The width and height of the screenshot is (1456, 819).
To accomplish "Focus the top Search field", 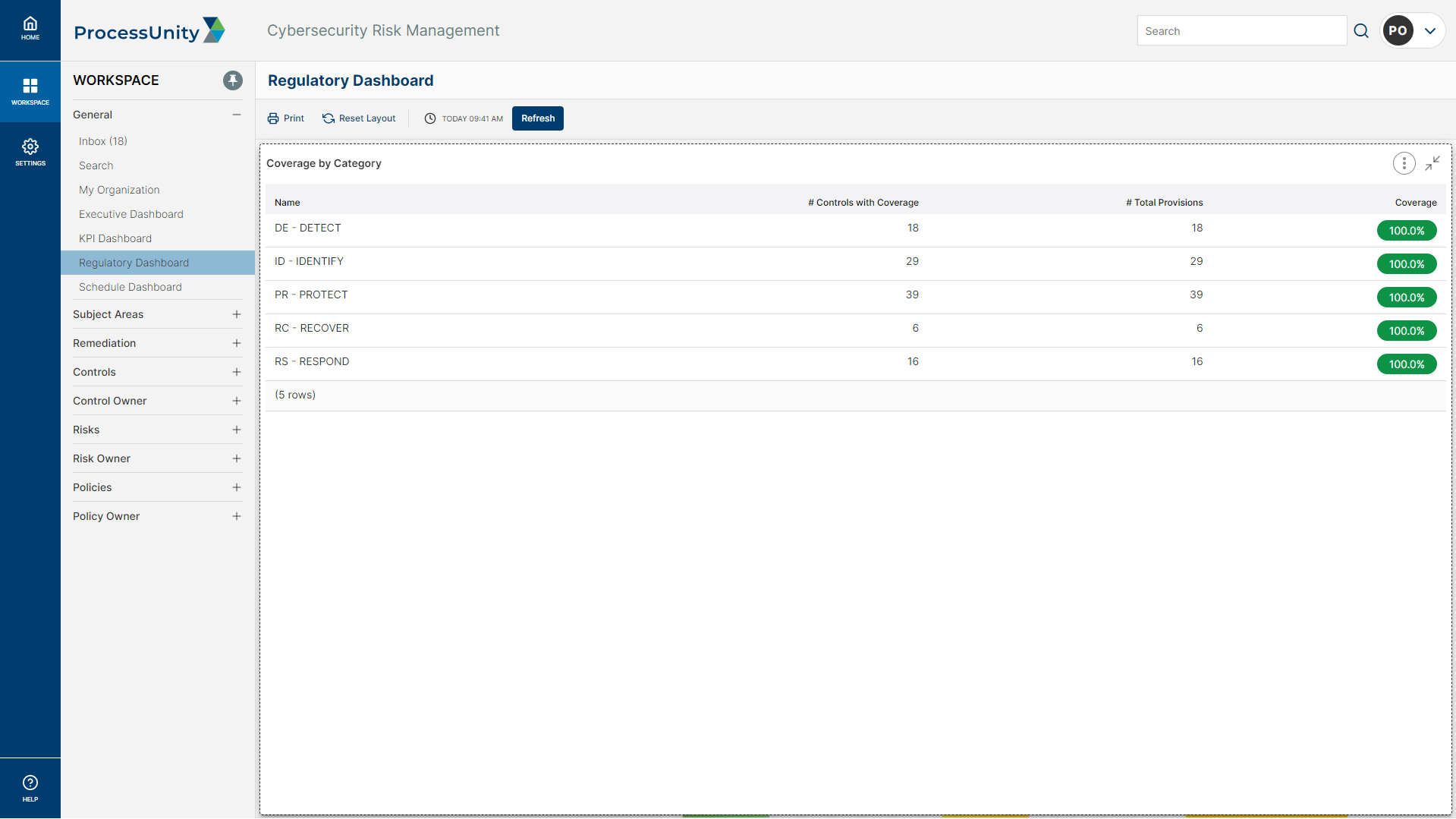I will point(1242,31).
